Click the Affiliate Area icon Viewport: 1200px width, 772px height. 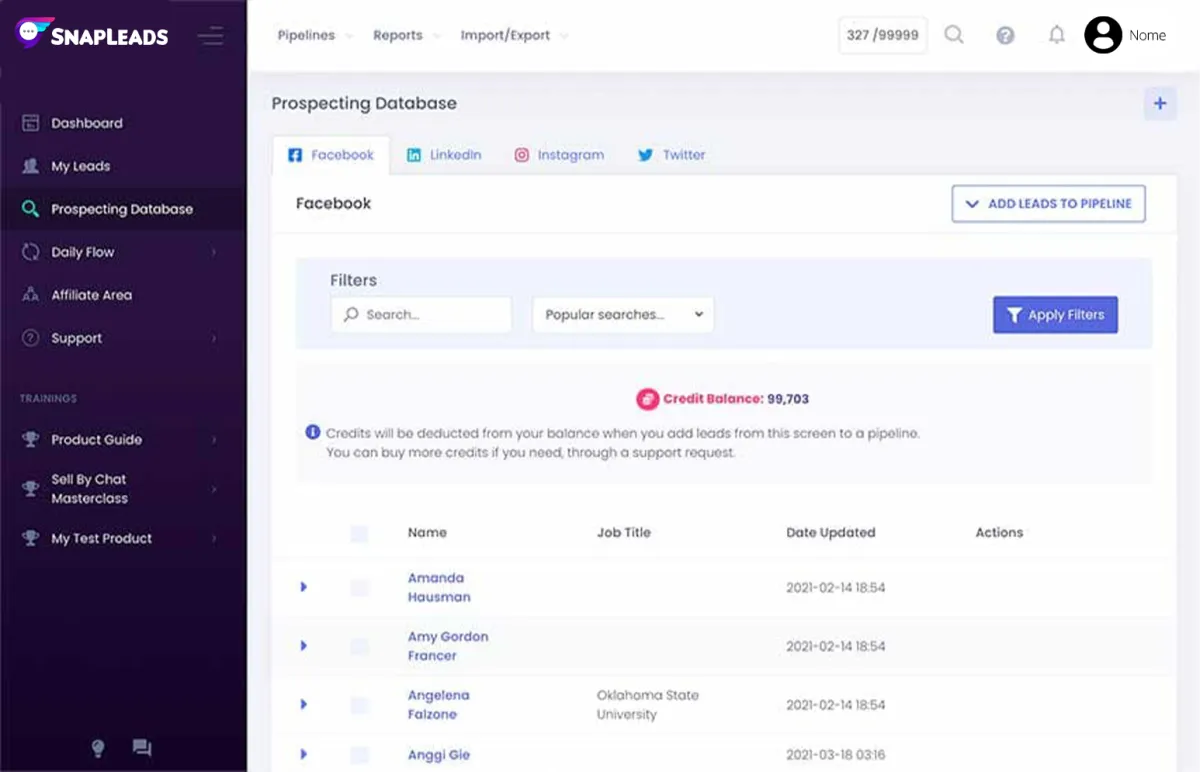tap(30, 295)
